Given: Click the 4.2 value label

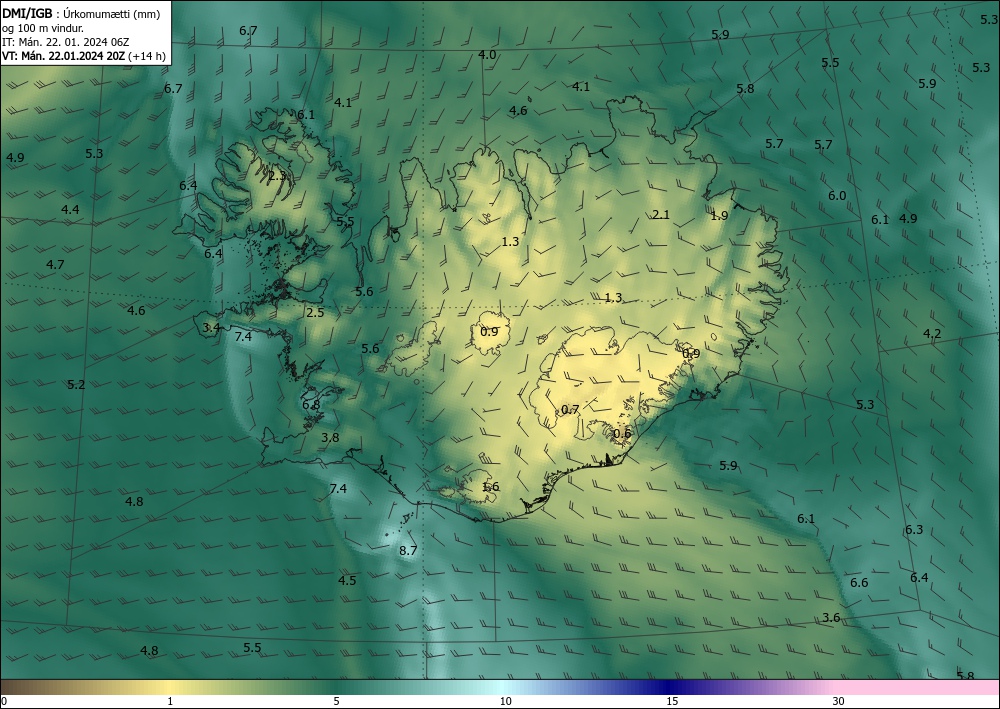Looking at the screenshot, I should click(932, 333).
